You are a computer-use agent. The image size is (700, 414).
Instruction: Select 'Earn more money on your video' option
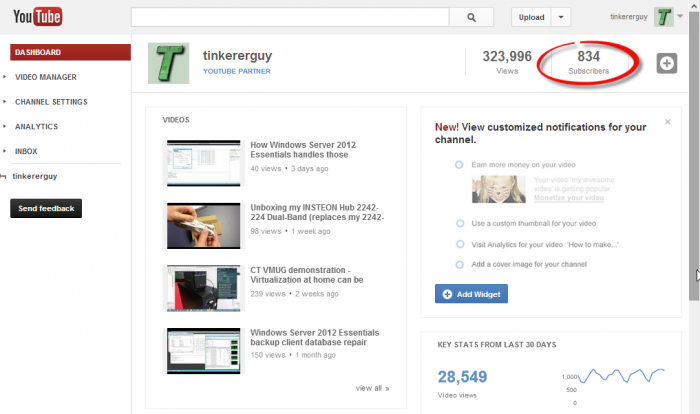459,164
